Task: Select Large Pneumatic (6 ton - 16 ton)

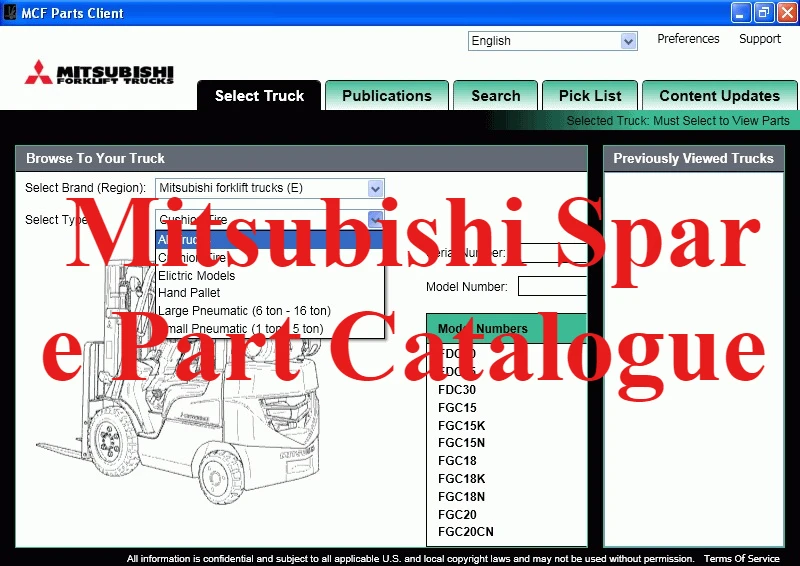Action: pos(270,311)
